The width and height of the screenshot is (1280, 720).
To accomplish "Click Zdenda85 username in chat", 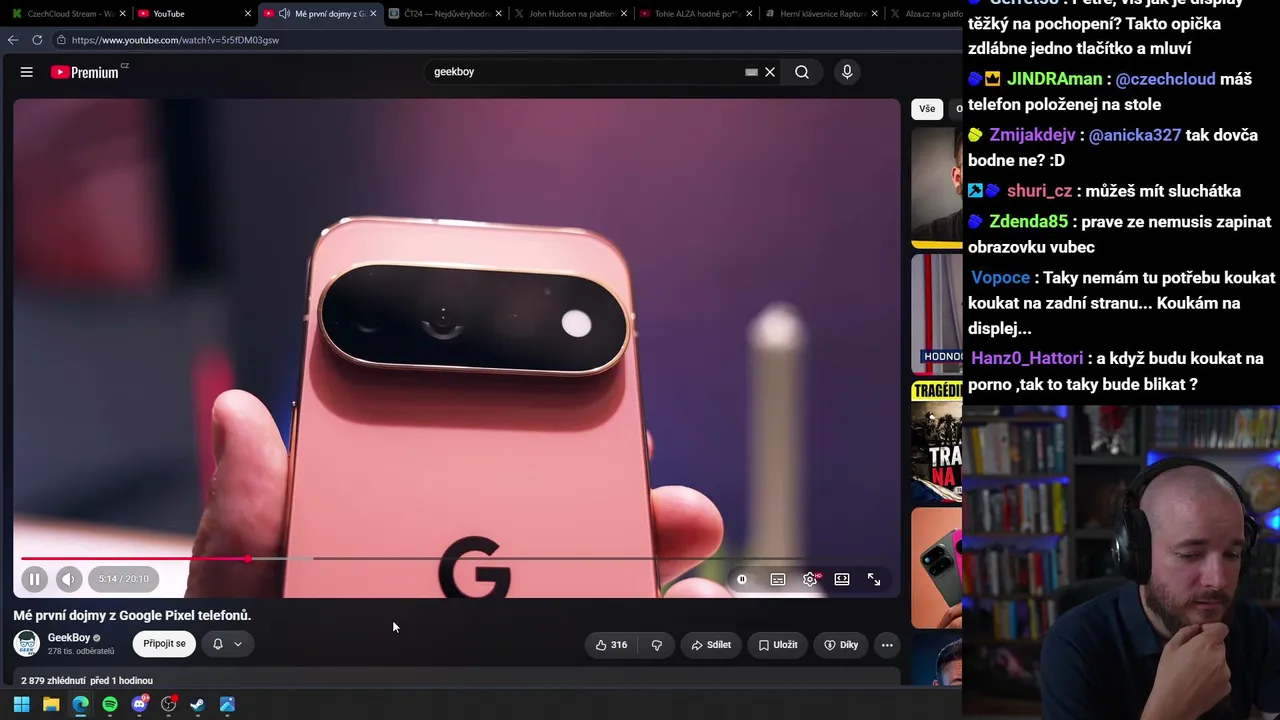I will [x=1028, y=222].
